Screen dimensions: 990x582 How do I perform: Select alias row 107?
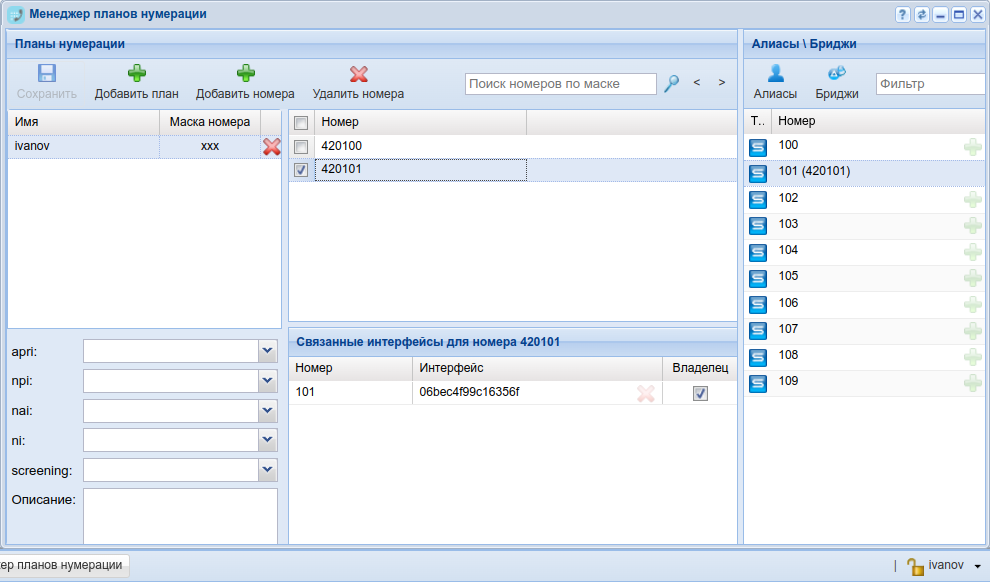(x=865, y=330)
